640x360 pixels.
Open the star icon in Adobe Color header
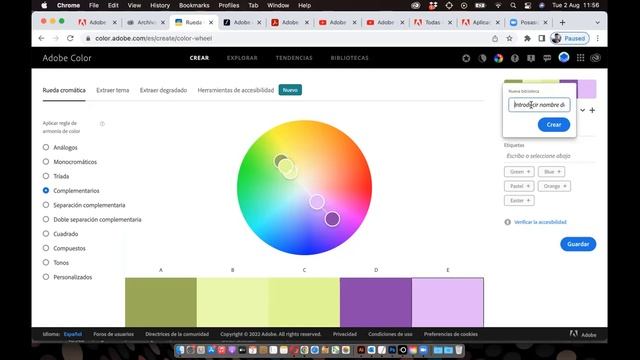click(466, 58)
